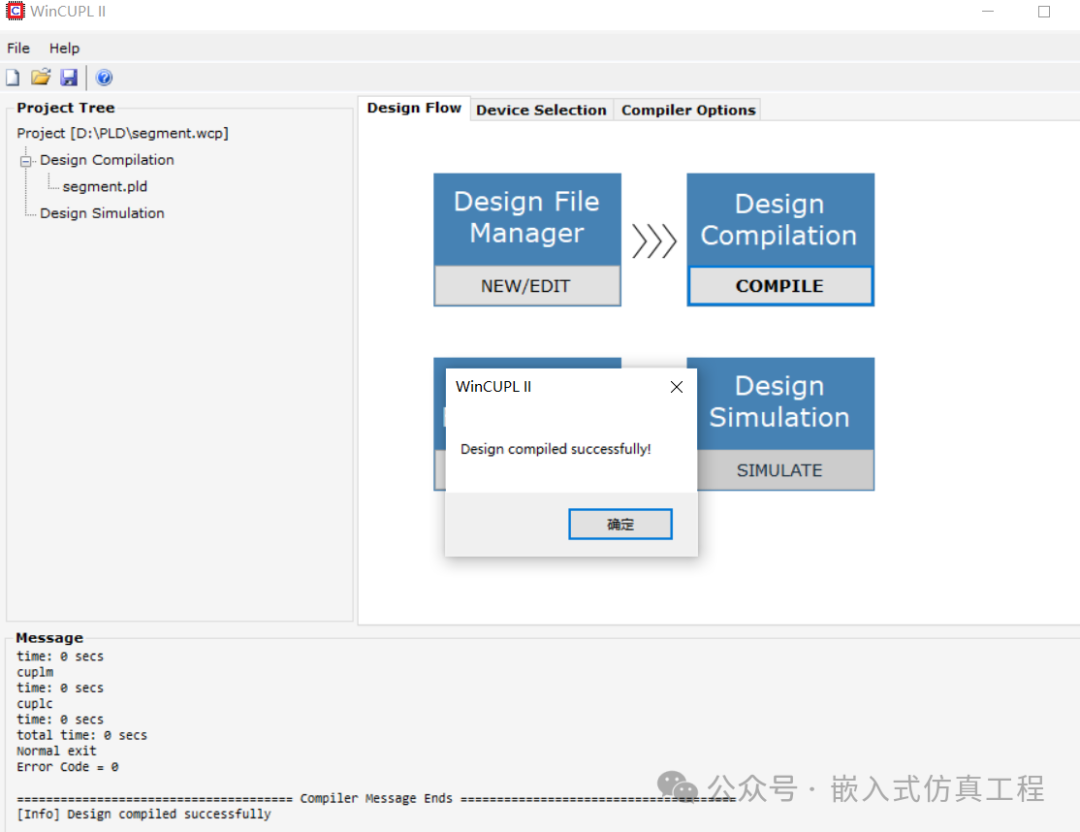Click the 'cuplc' message line
Screen dimensions: 1080x832
pyautogui.click(x=35, y=703)
